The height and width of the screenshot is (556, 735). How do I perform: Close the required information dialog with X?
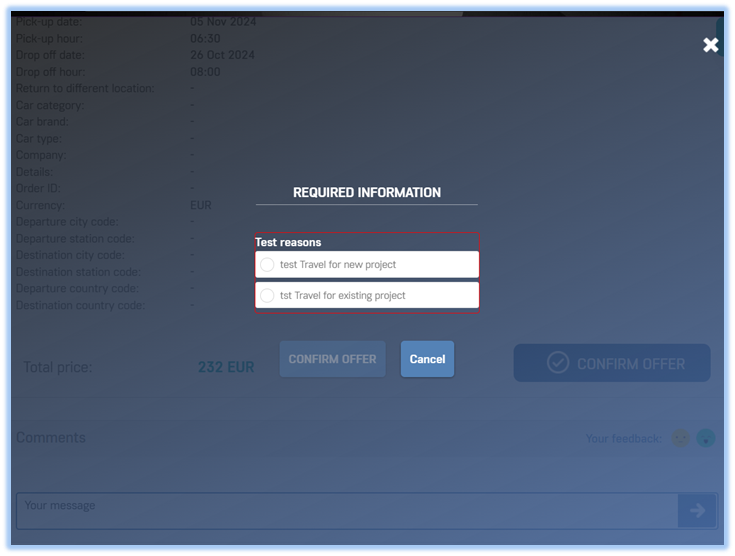click(x=710, y=45)
